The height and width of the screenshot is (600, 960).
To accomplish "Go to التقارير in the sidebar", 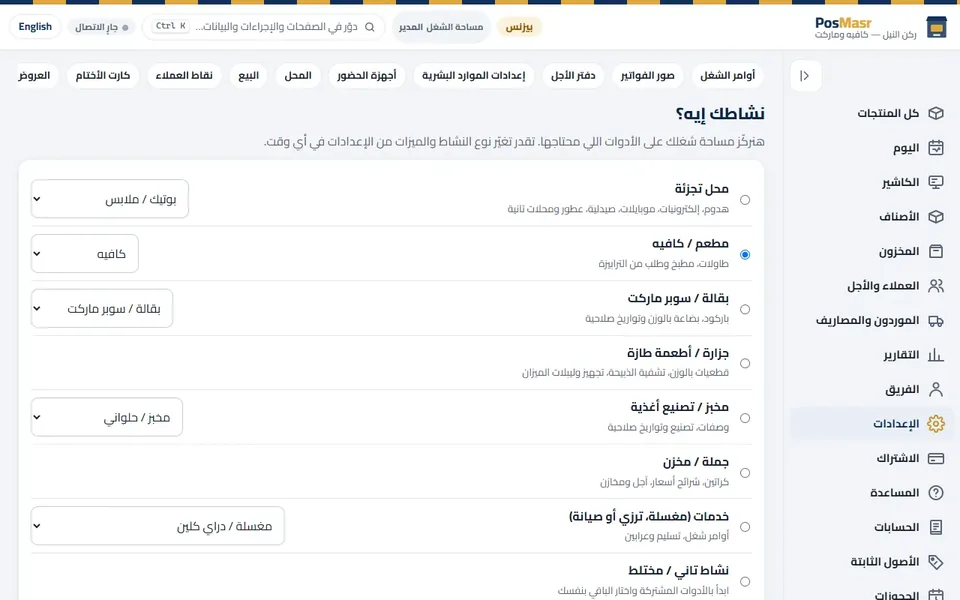I will 872,355.
